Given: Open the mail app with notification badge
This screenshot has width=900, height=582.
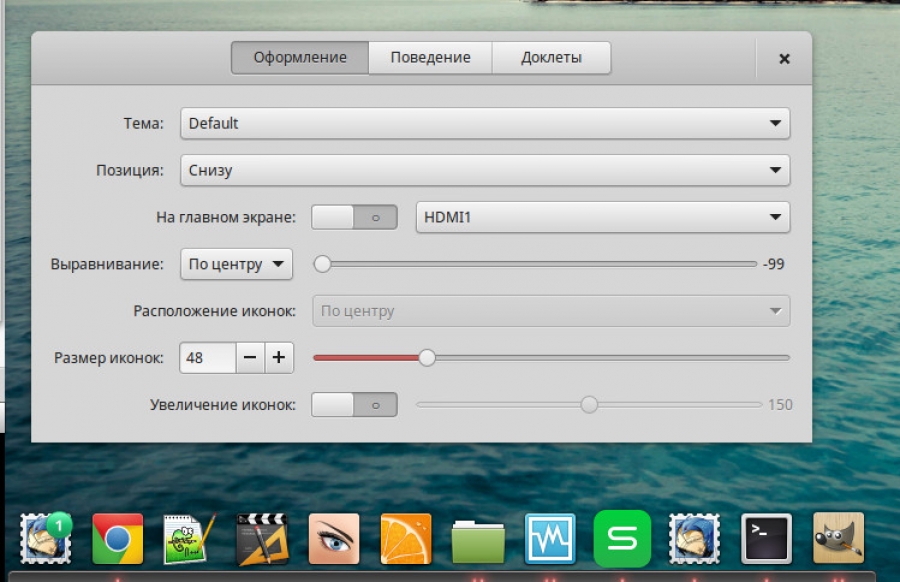Looking at the screenshot, I should (46, 539).
